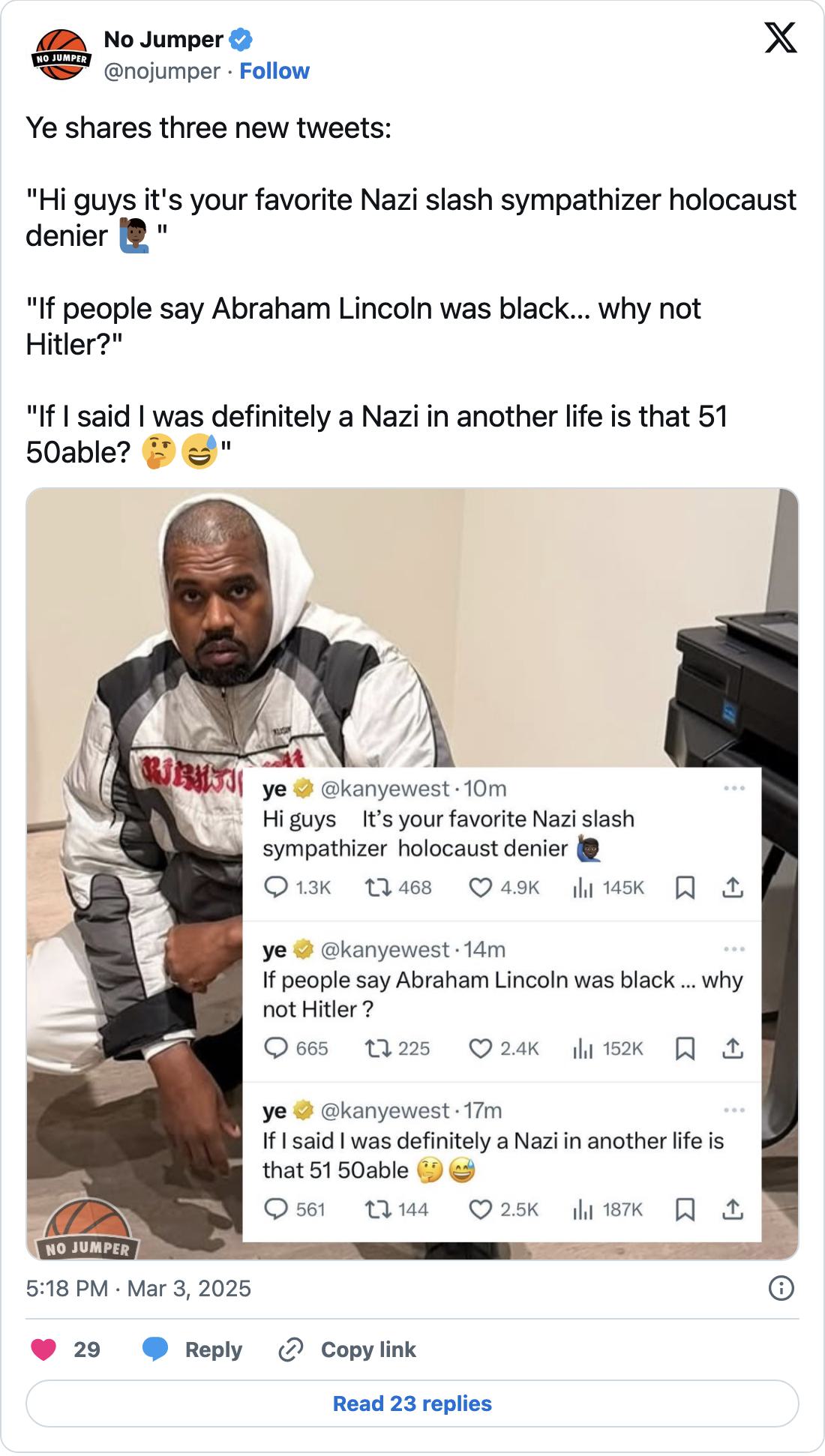Open three-dot menu on 10m tweet
The height and width of the screenshot is (1456, 825).
[734, 788]
